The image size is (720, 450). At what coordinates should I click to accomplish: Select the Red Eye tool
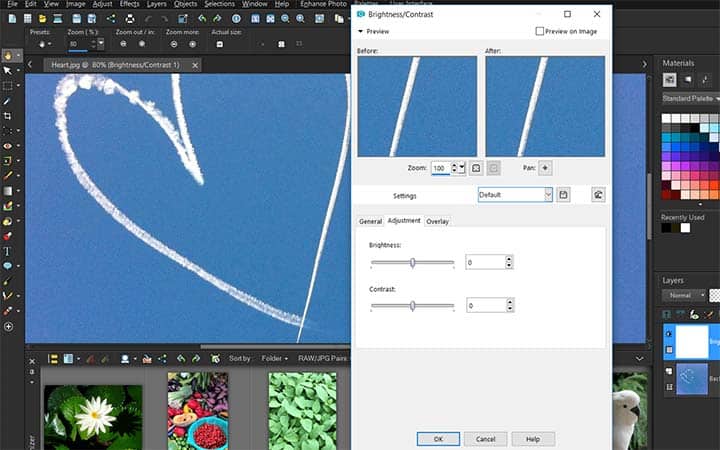click(x=8, y=146)
